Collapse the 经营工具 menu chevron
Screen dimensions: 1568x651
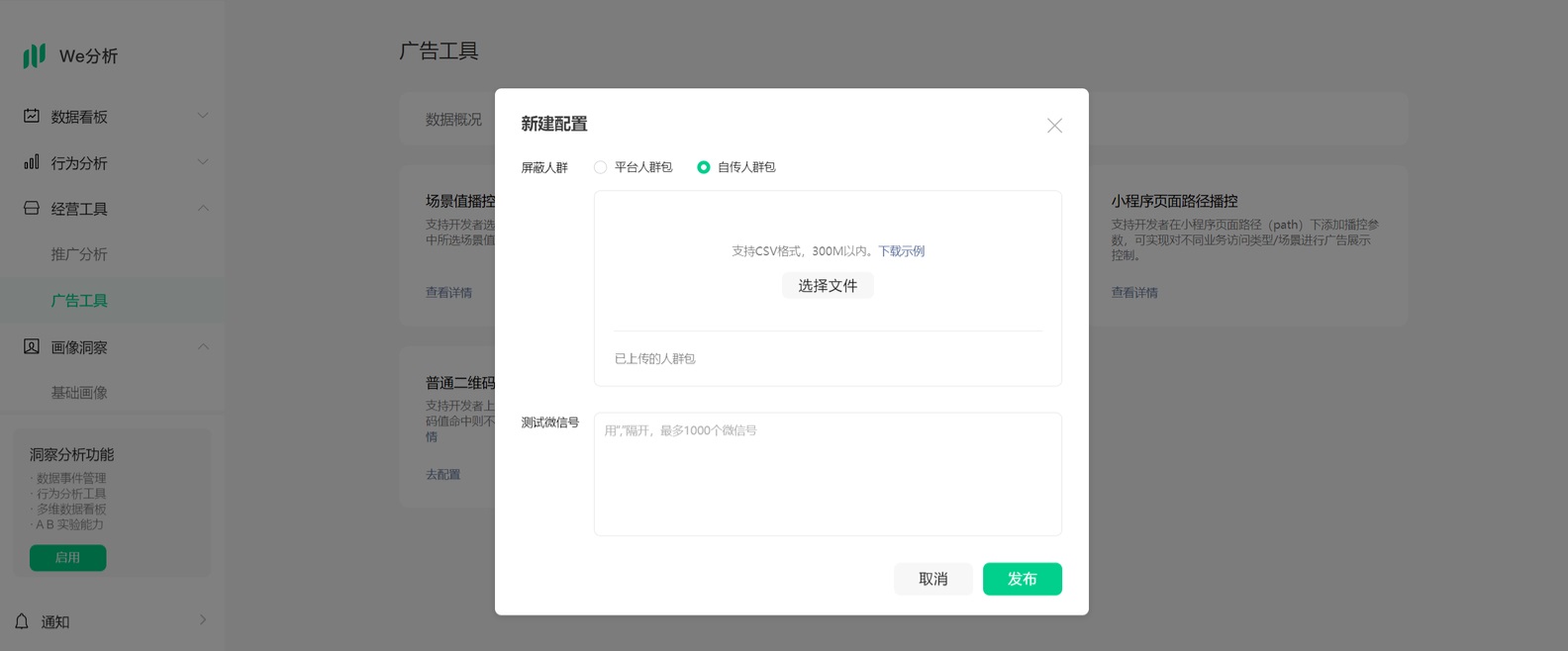pos(203,209)
